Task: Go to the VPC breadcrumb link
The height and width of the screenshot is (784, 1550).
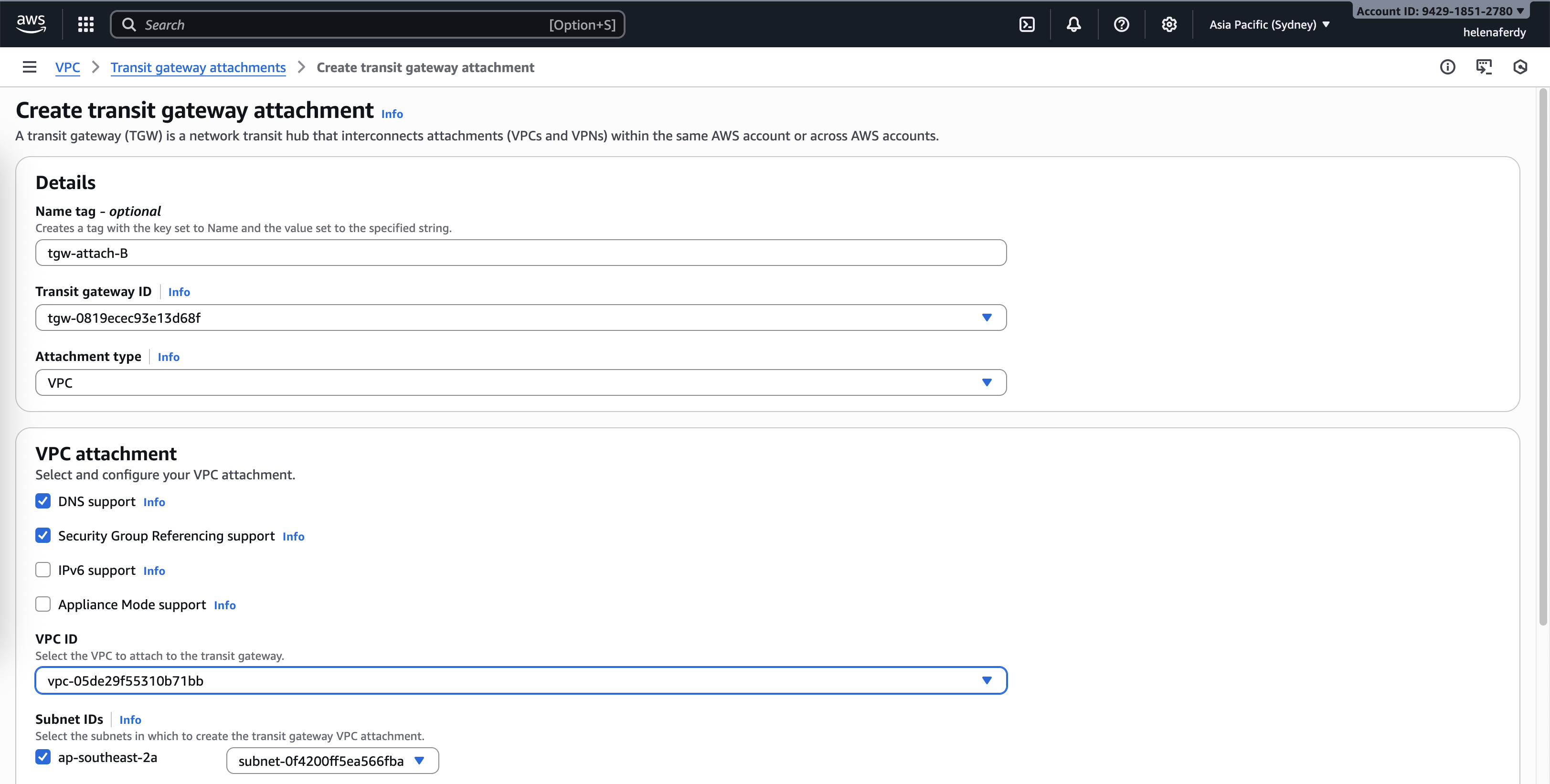Action: pyautogui.click(x=67, y=67)
